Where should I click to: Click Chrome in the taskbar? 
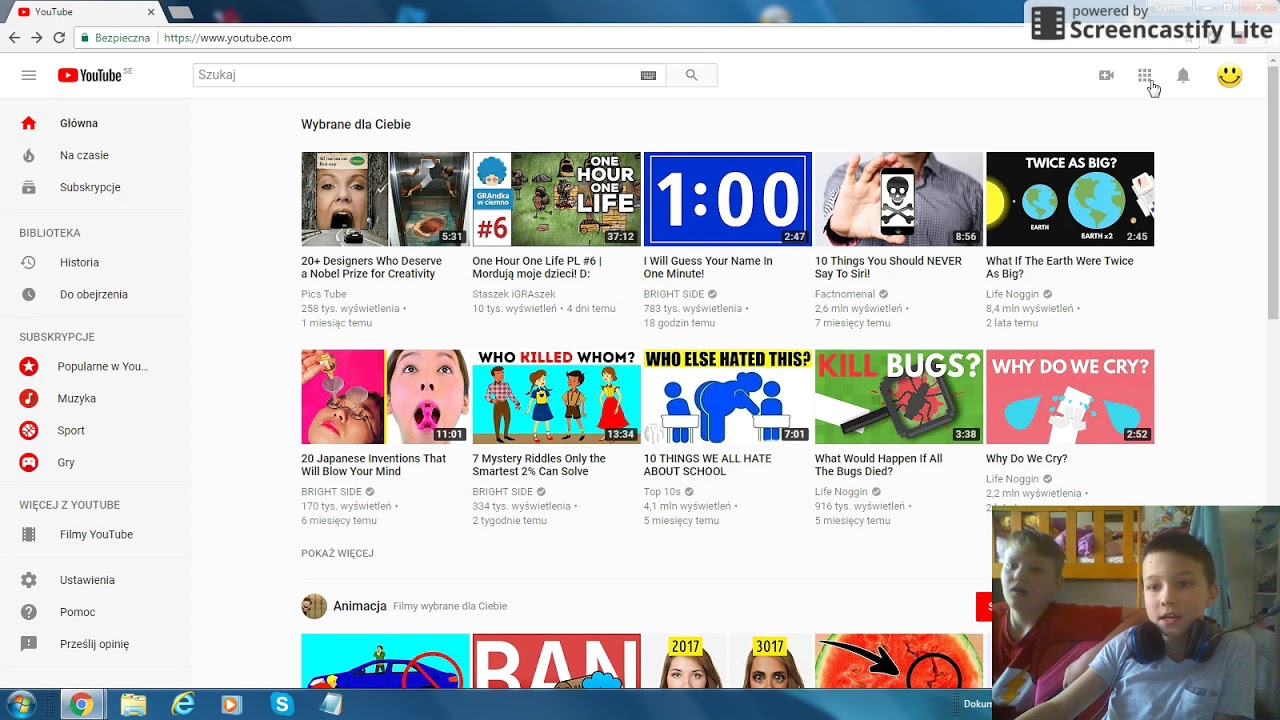82,705
